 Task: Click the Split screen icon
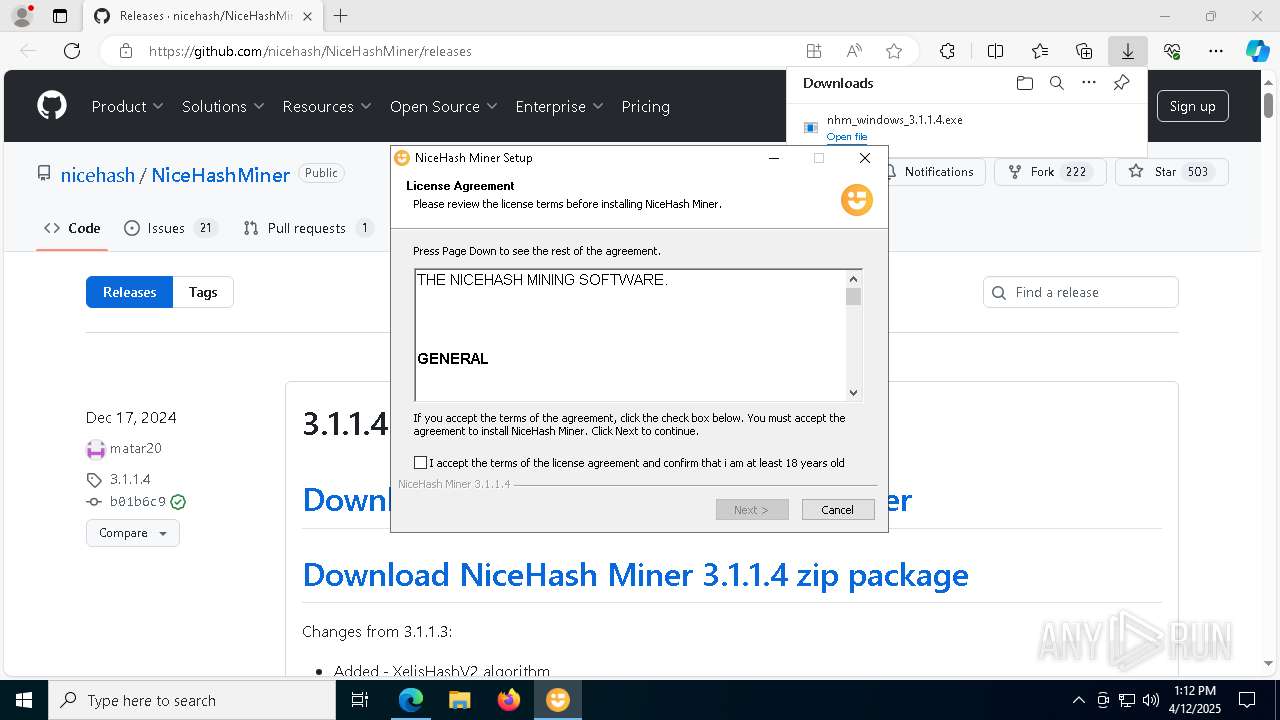coord(995,51)
